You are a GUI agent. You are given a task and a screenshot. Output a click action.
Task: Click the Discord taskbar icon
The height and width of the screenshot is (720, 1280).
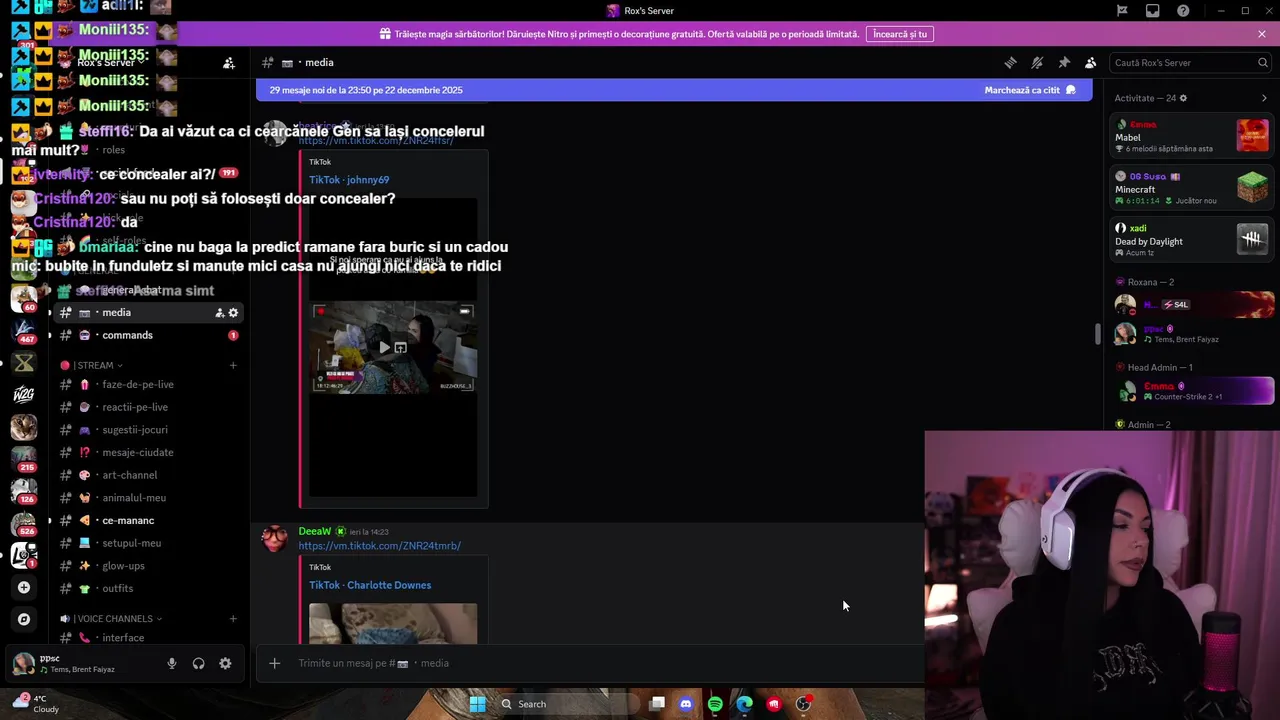[686, 704]
